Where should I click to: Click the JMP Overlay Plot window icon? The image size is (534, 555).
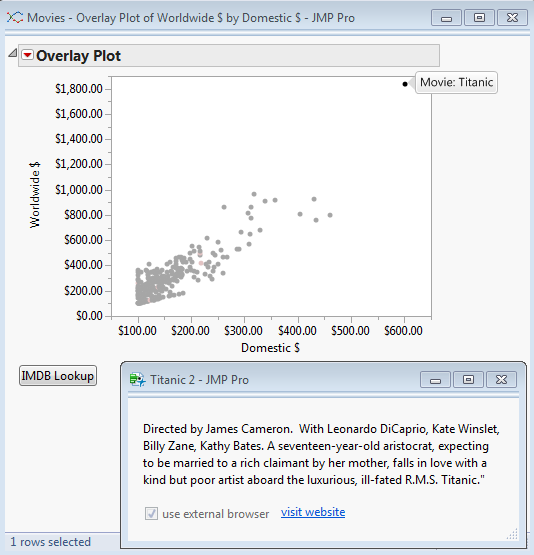[15, 17]
